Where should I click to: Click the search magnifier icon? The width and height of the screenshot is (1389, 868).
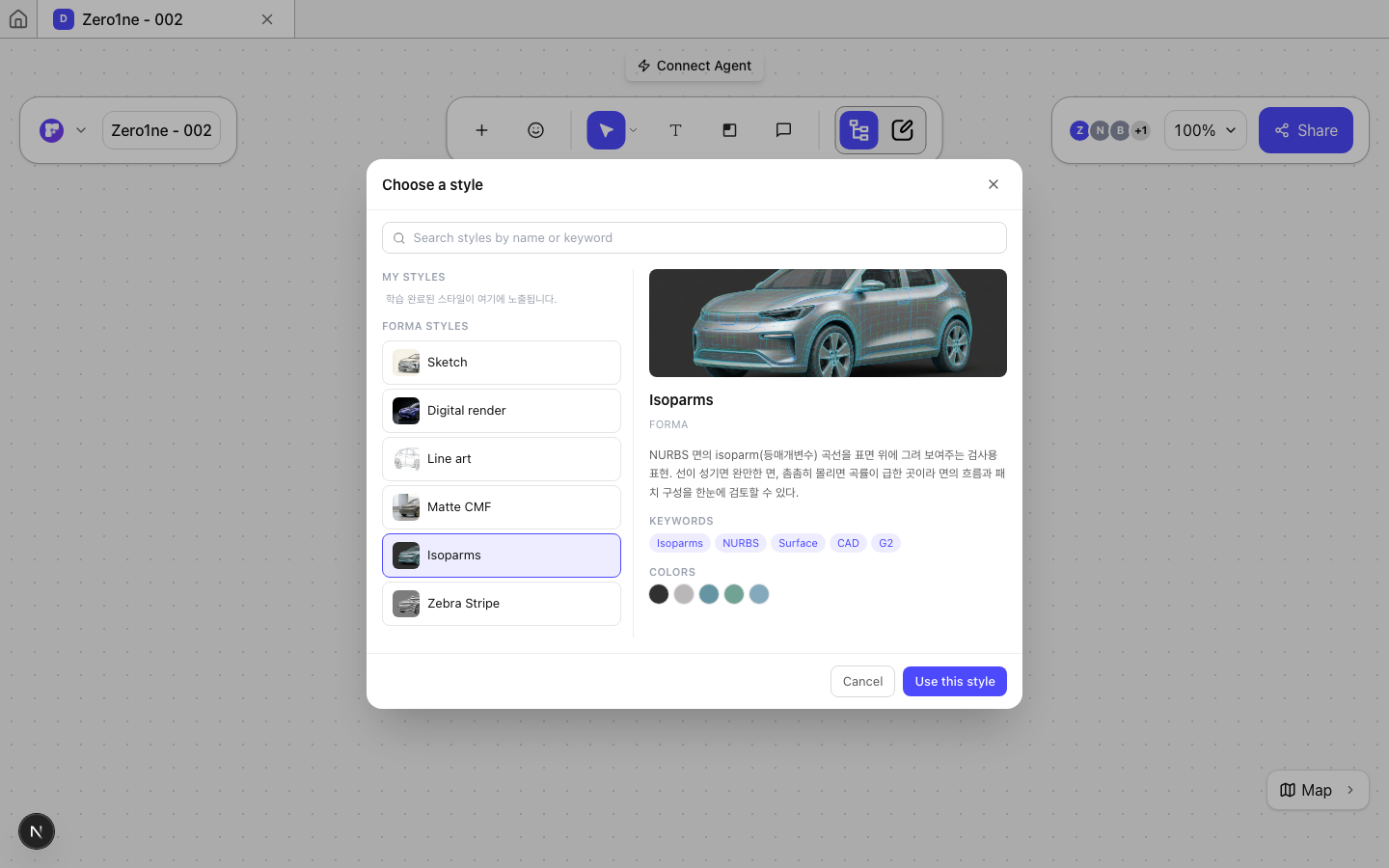399,238
